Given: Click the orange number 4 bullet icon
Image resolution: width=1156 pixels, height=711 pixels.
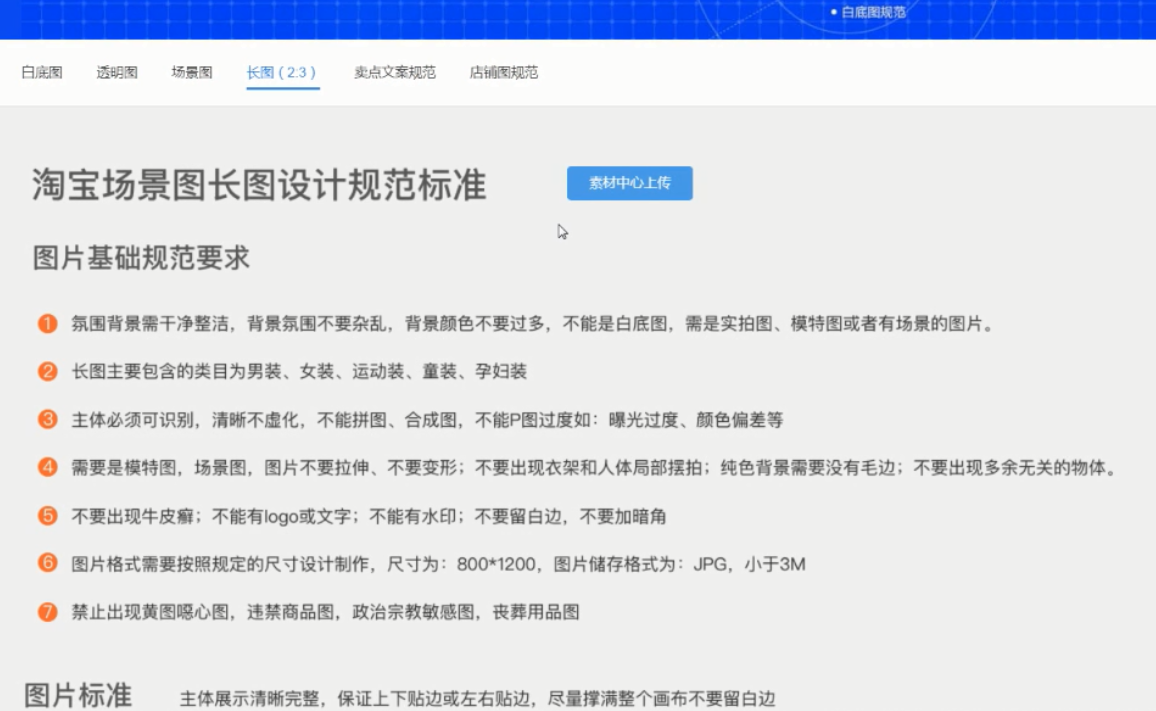Looking at the screenshot, I should pyautogui.click(x=47, y=467).
